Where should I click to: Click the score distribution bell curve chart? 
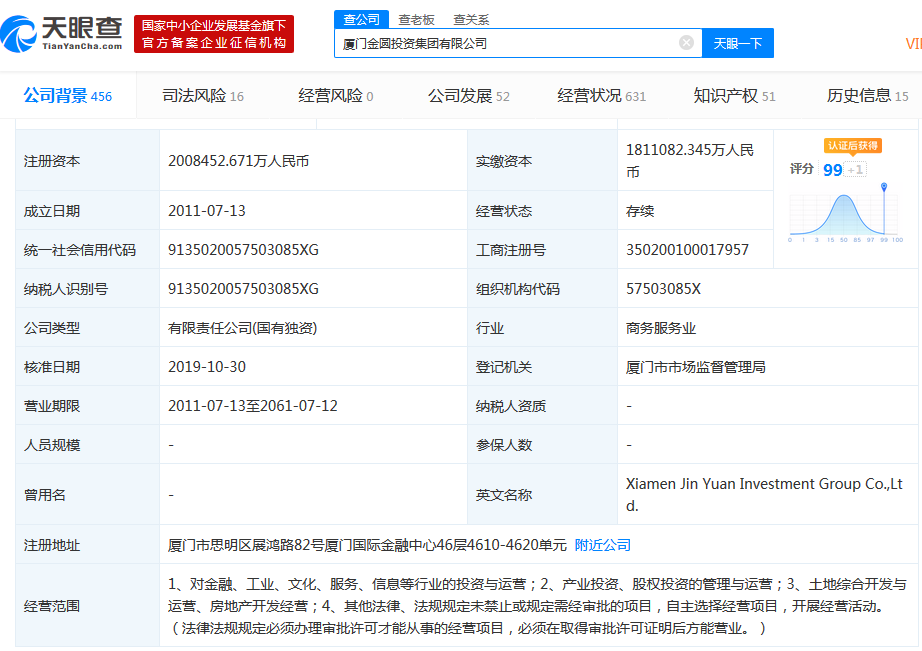pyautogui.click(x=843, y=214)
